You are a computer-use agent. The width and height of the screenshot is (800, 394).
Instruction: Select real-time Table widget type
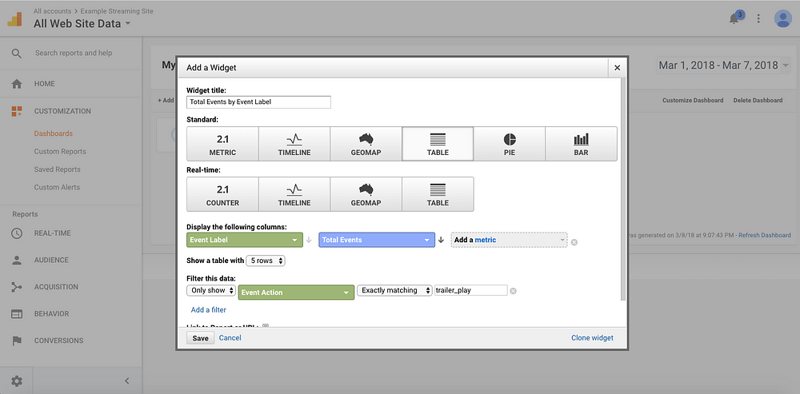click(x=438, y=194)
